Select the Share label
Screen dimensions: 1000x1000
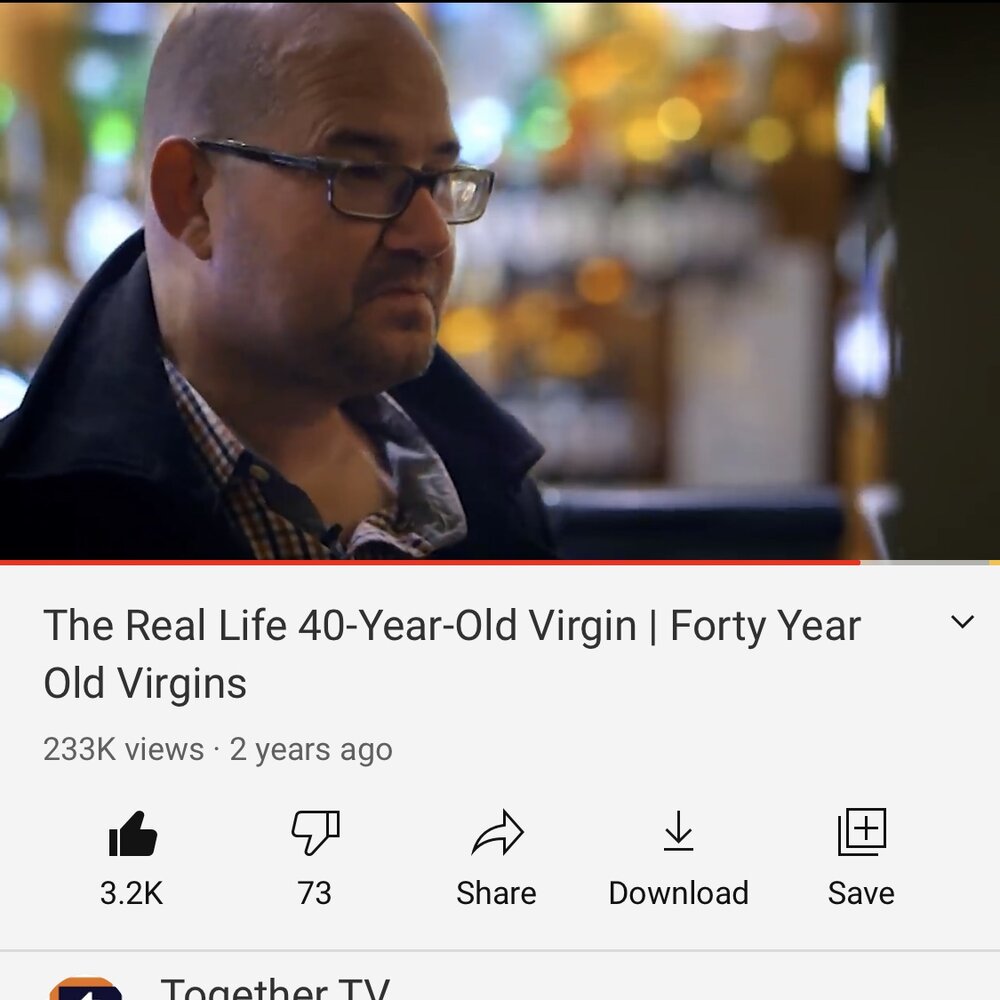(x=496, y=893)
